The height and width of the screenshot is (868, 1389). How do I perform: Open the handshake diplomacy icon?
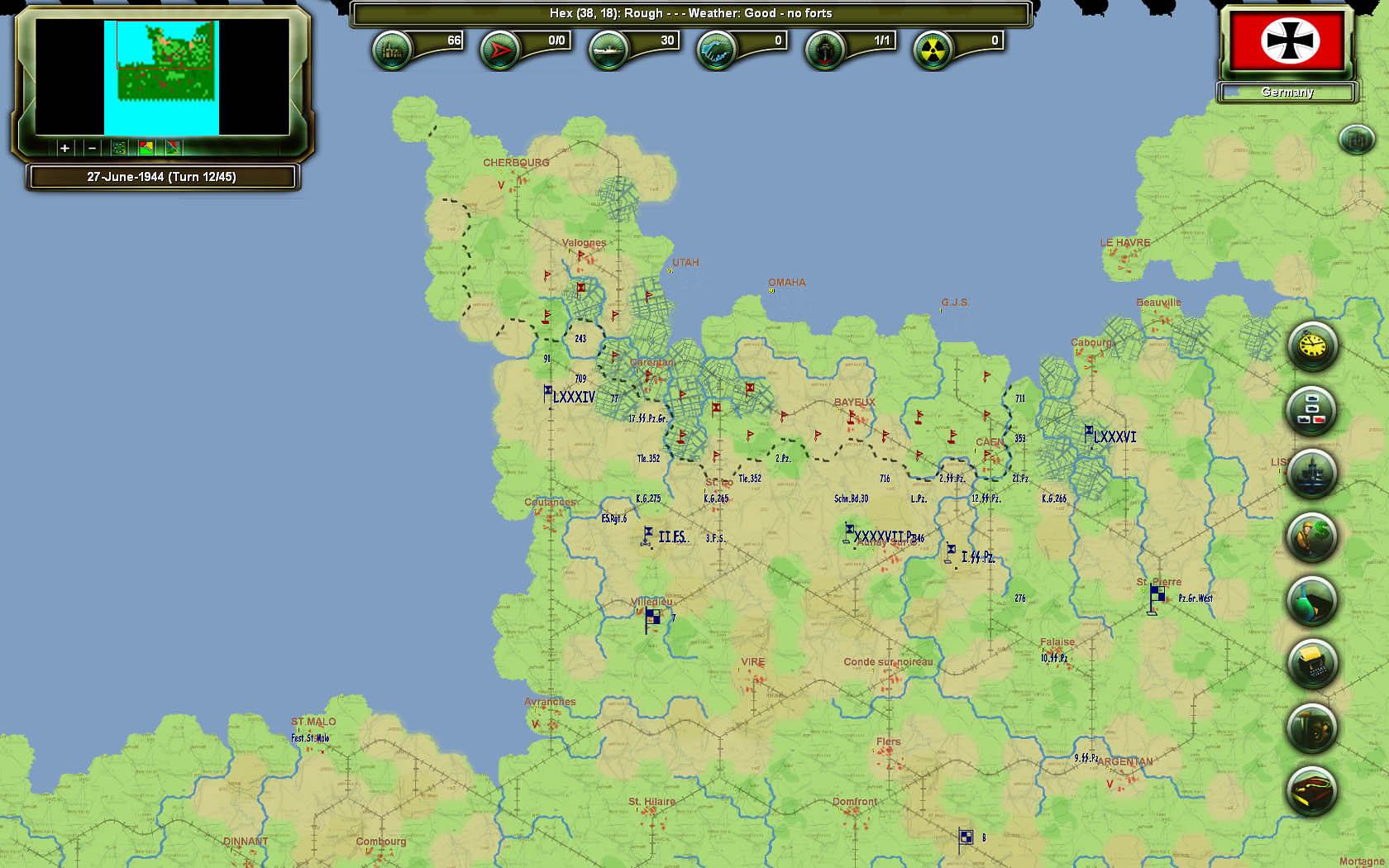pos(716,50)
